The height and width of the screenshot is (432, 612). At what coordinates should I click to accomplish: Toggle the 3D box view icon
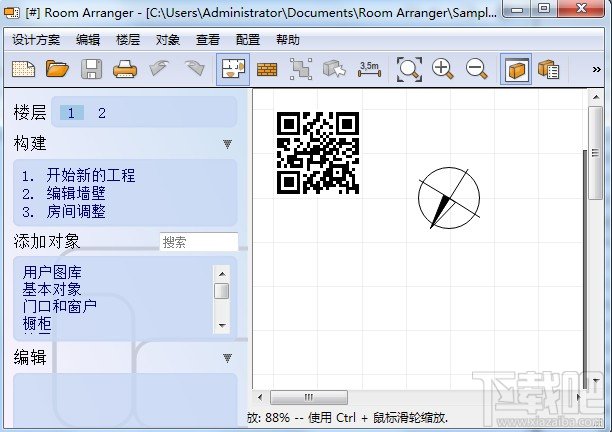point(516,69)
